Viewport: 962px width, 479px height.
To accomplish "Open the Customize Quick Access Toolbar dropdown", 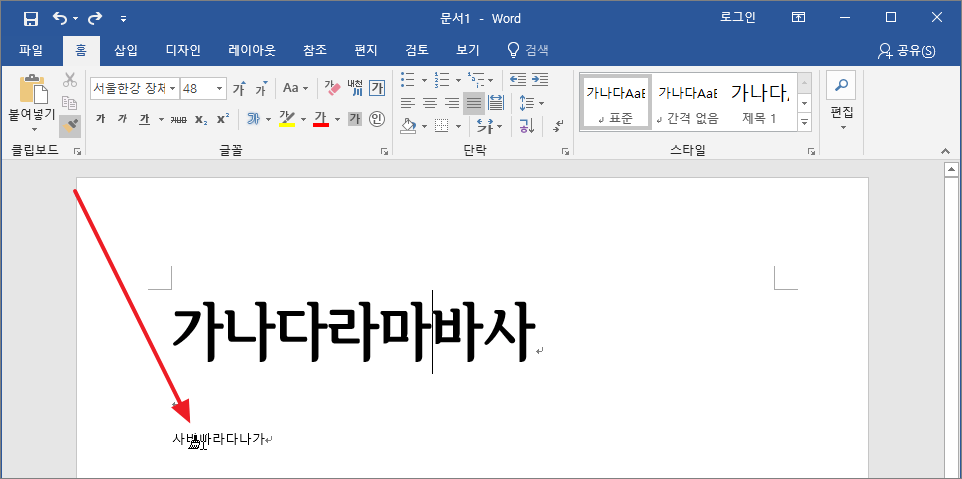I will click(x=123, y=19).
